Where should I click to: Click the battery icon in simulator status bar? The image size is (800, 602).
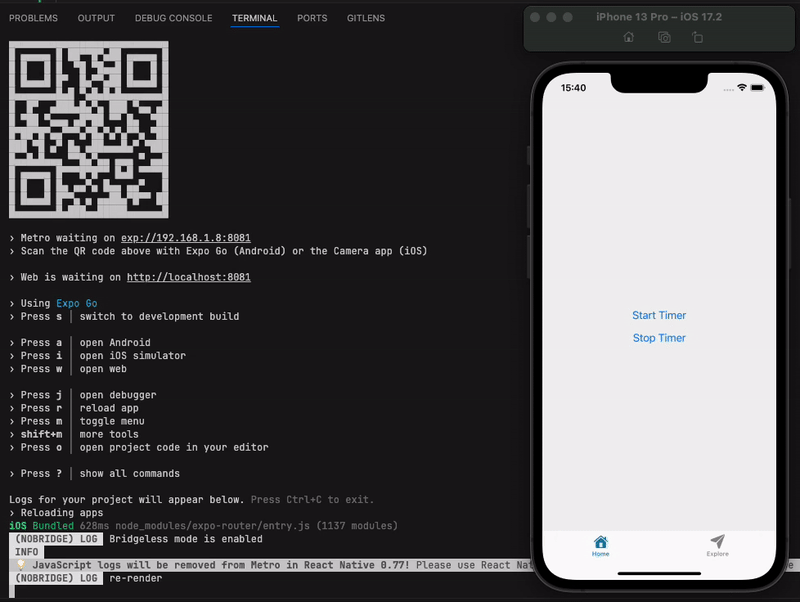(x=757, y=88)
